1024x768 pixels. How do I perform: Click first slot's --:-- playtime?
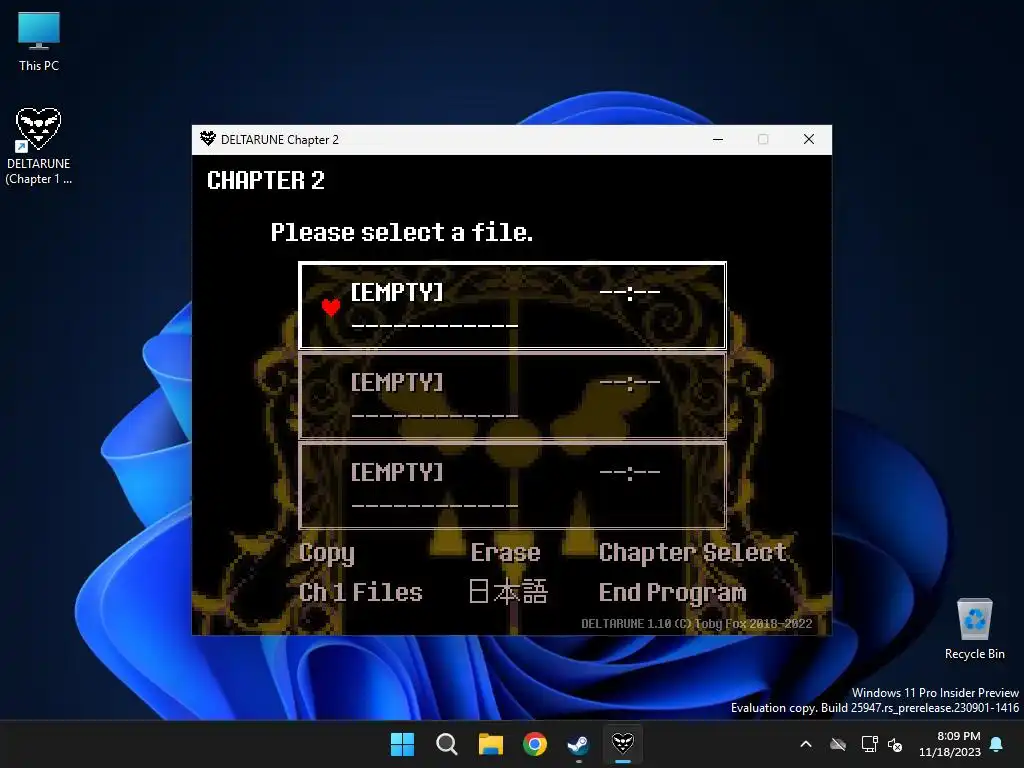(630, 293)
